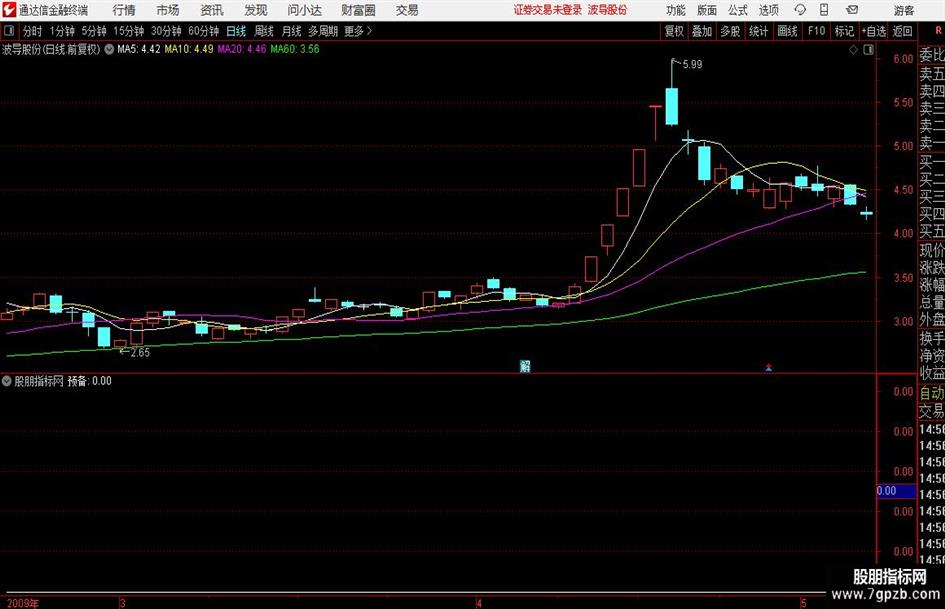Viewport: 945px width, 609px height.
Task: Open the 公式 menu
Action: point(737,10)
